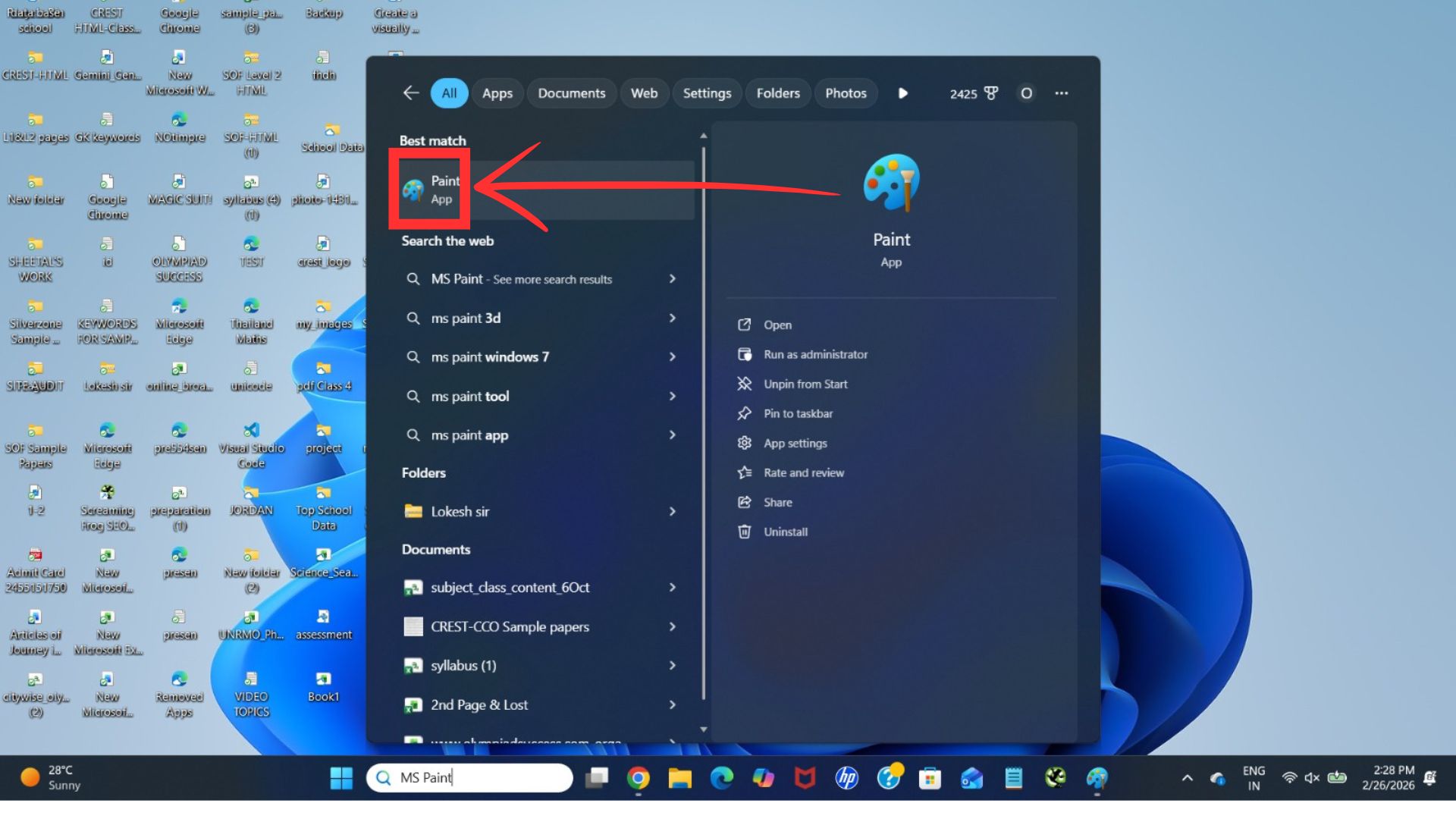Switch to the Documents filter tab
The height and width of the screenshot is (819, 1456).
pyautogui.click(x=571, y=93)
